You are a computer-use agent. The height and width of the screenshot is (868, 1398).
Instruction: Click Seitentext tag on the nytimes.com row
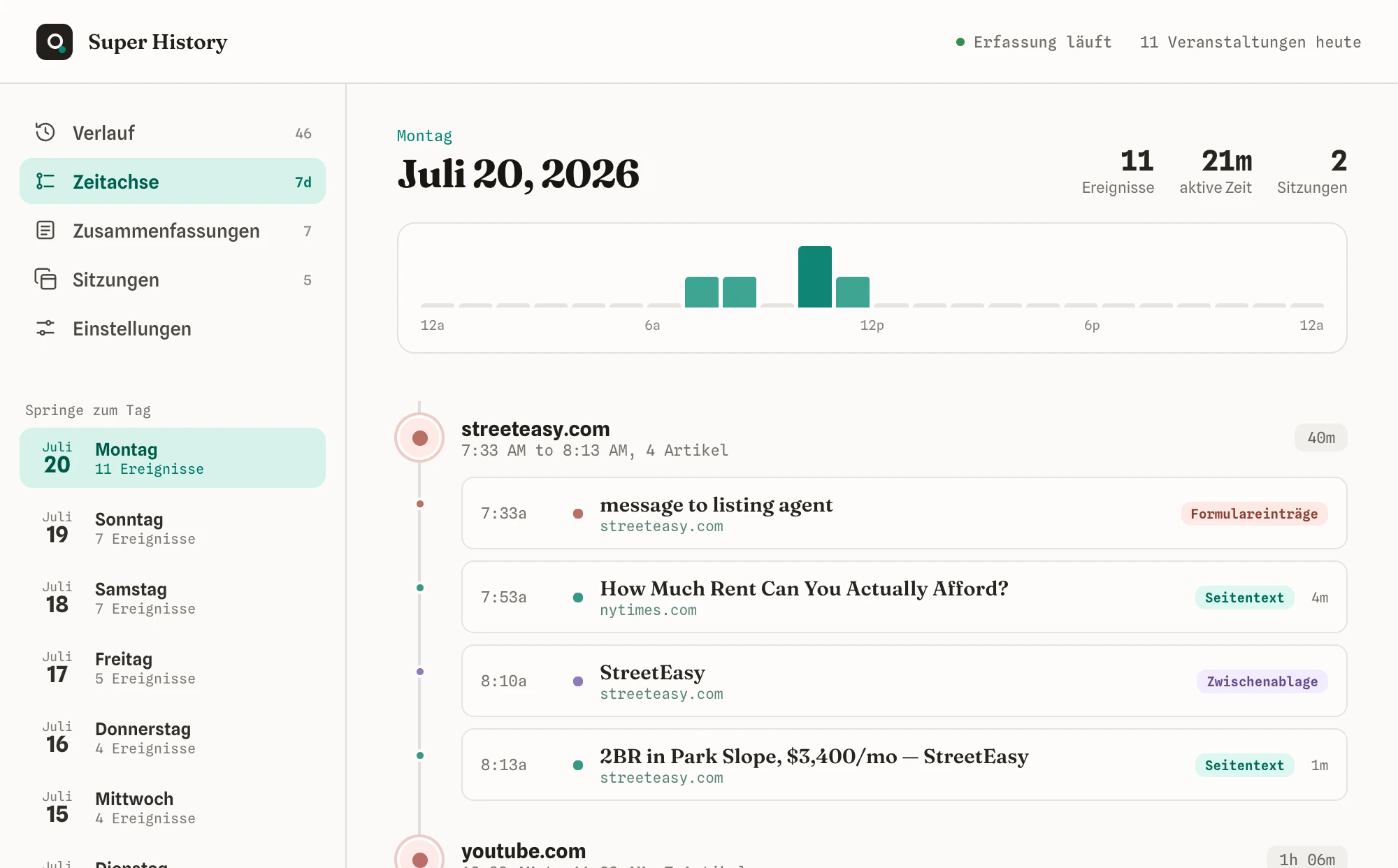[1244, 598]
